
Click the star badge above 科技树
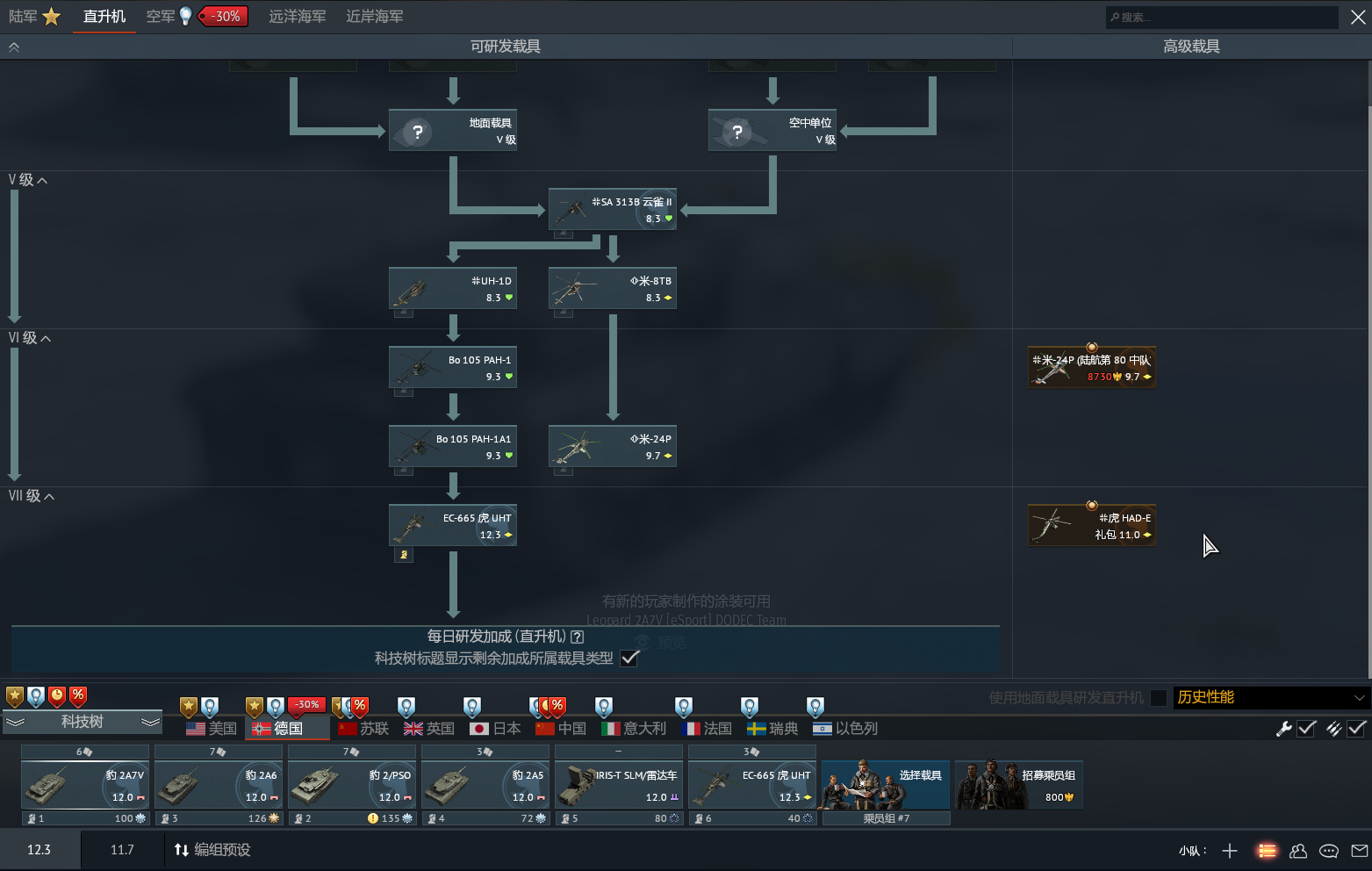[15, 696]
